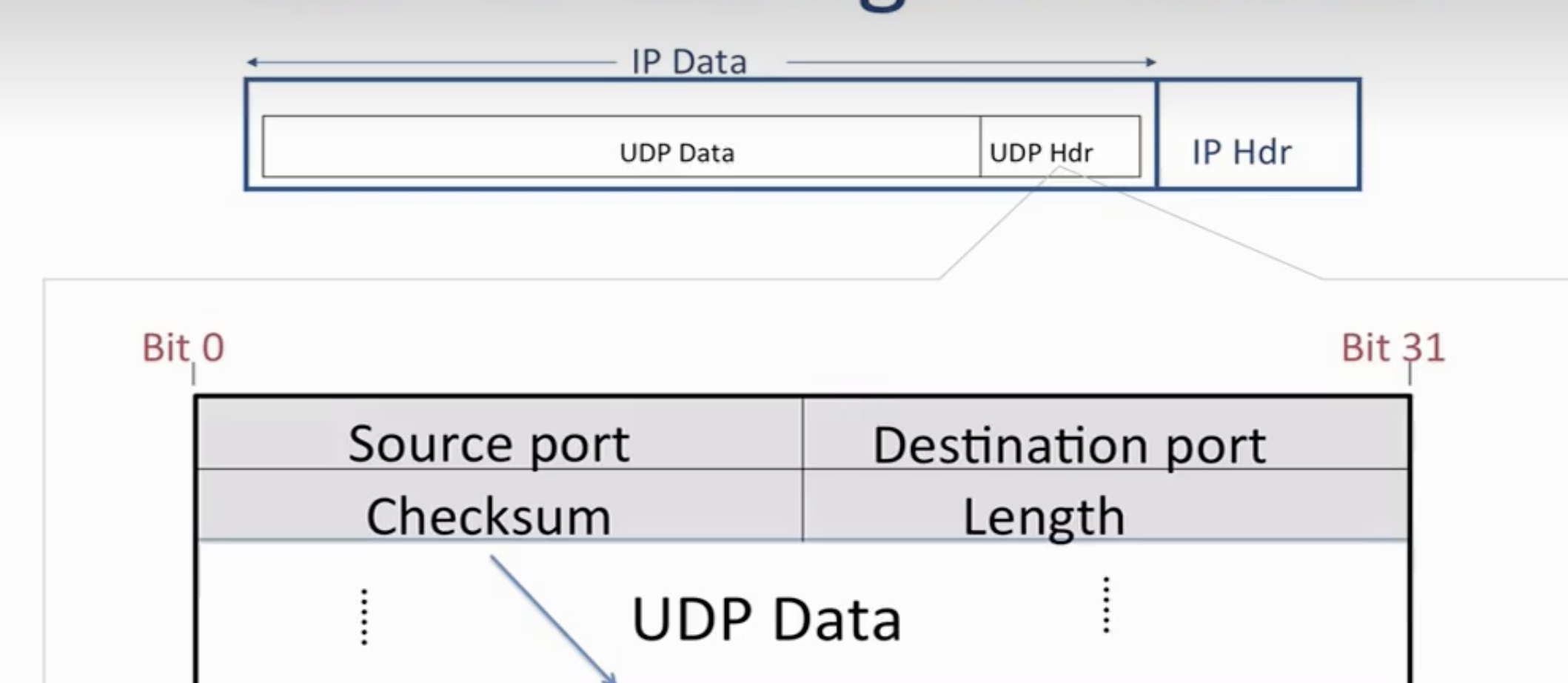Click the right dotted vertical line in the datagram body
Screen dimensions: 1568x683
1106,605
